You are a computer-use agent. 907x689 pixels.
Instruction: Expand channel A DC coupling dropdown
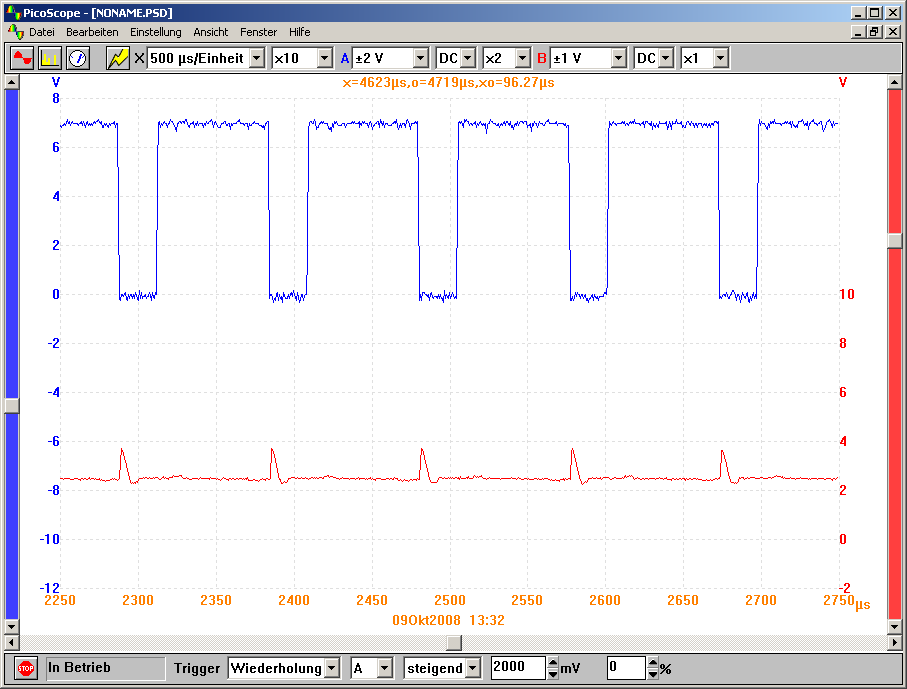(469, 58)
